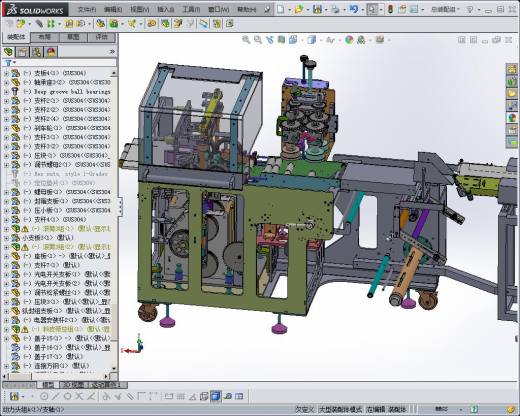Click the Print icon in the toolbar
520x416 pixels.
[336, 10]
